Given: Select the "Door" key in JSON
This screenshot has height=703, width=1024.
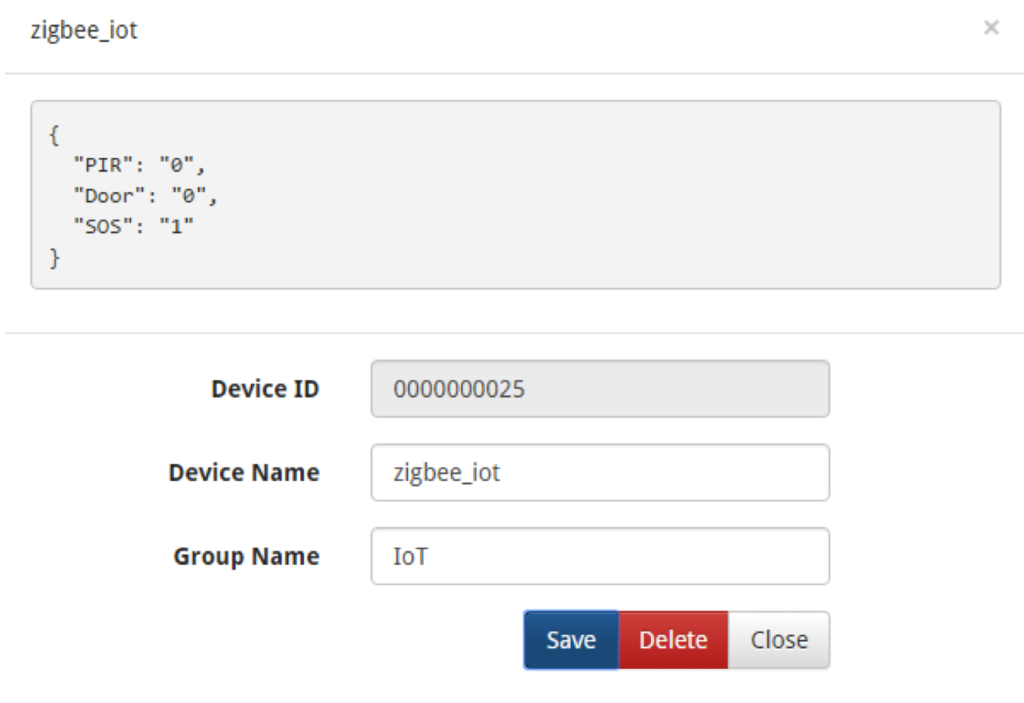Looking at the screenshot, I should point(109,195).
